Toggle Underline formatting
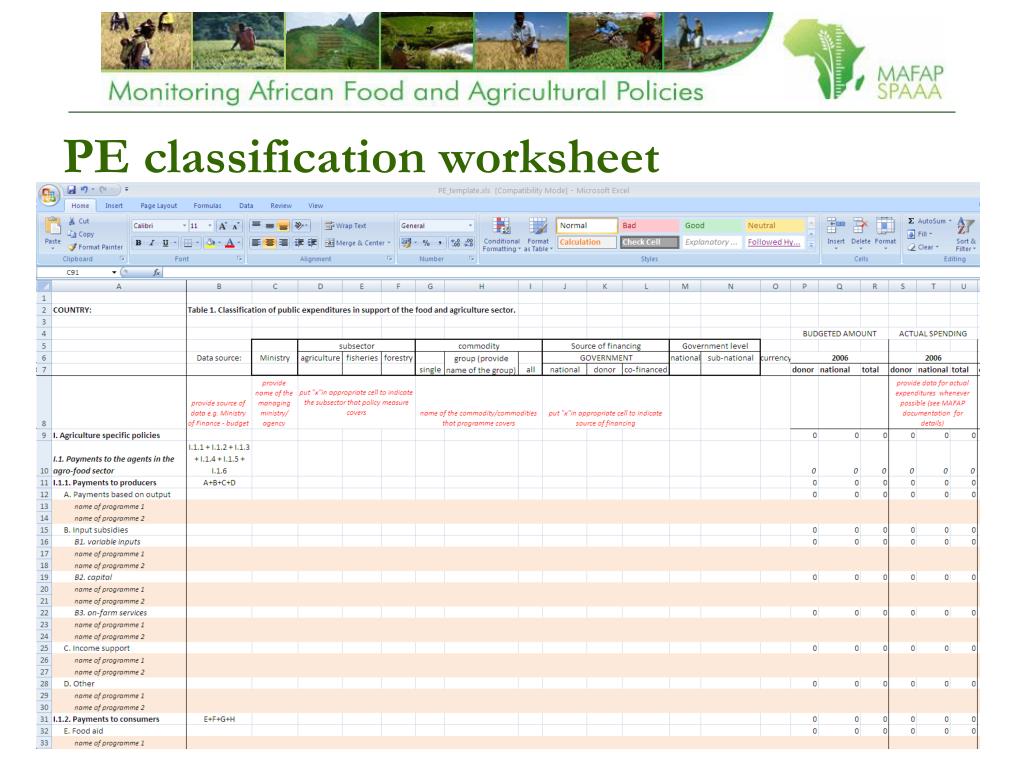This screenshot has width=1024, height=768. [165, 243]
